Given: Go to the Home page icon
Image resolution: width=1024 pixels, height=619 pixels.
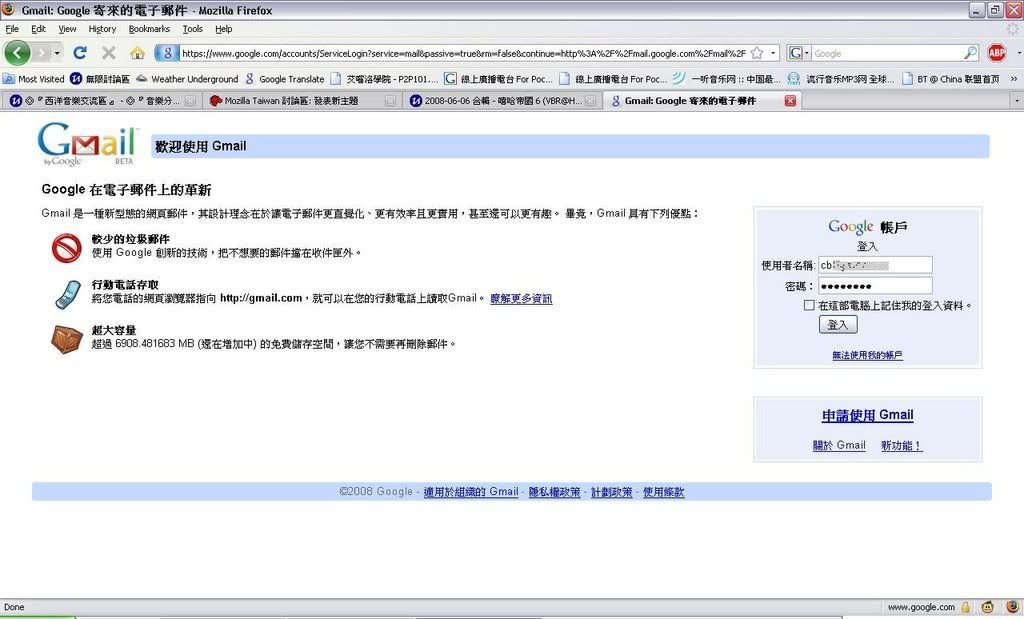Looking at the screenshot, I should 137,53.
